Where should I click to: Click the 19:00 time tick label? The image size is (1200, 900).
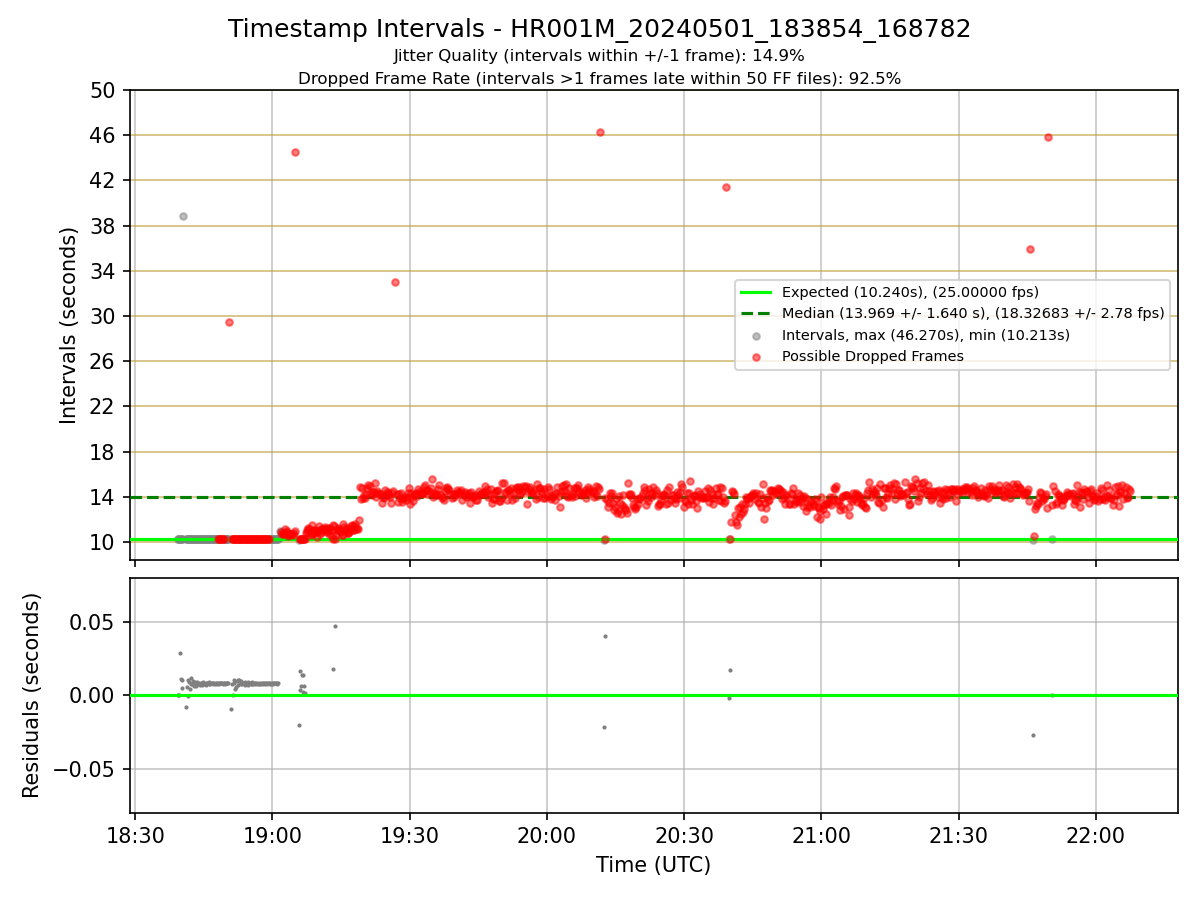click(272, 834)
